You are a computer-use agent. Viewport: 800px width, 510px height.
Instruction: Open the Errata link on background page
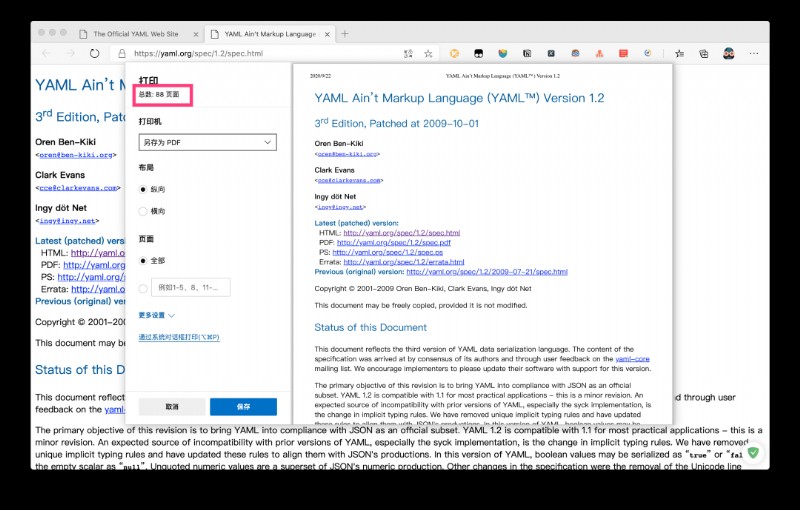98,289
